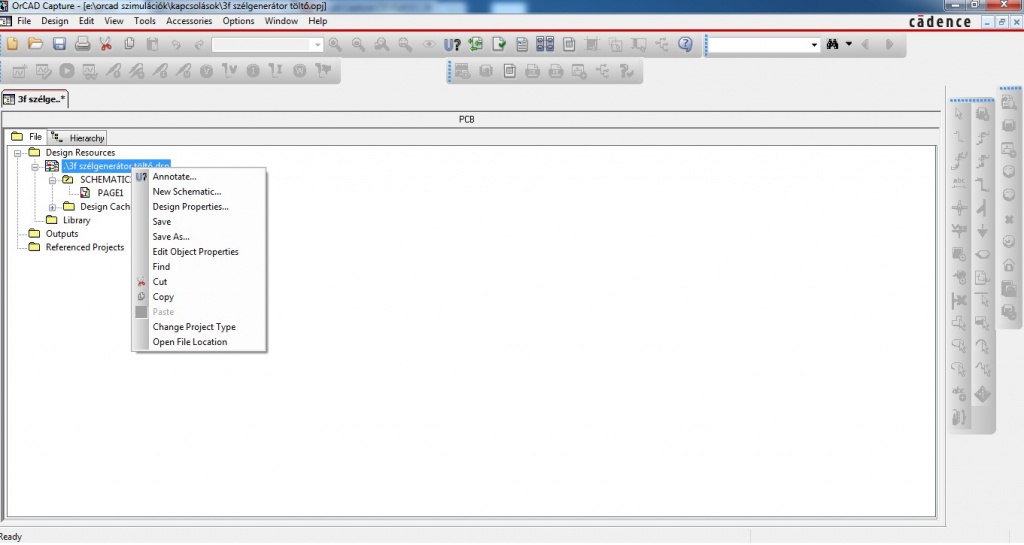The width and height of the screenshot is (1024, 545).
Task: Open the part selection combo box
Action: pos(267,44)
